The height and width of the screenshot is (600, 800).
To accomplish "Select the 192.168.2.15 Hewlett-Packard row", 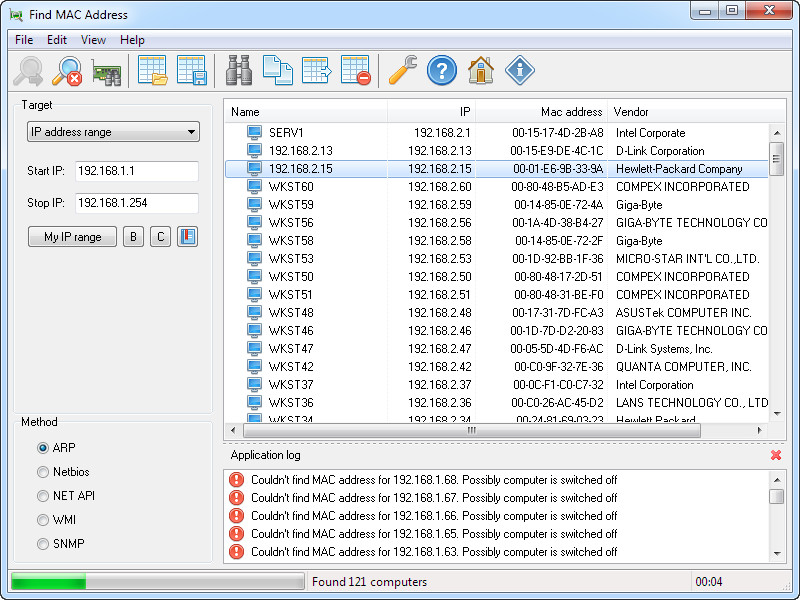I will point(497,169).
